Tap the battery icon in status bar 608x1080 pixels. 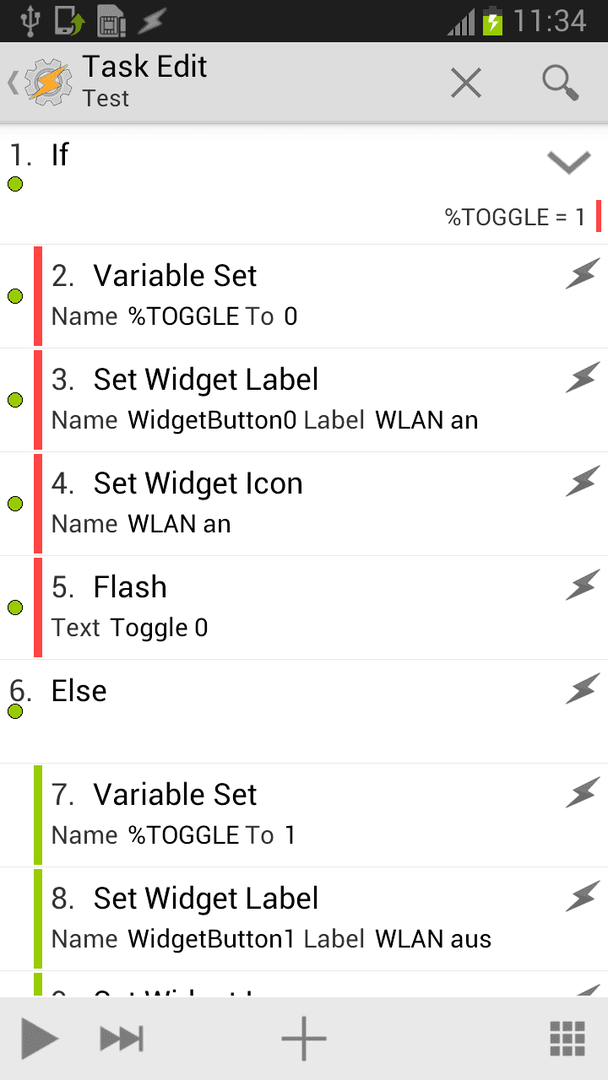click(492, 21)
